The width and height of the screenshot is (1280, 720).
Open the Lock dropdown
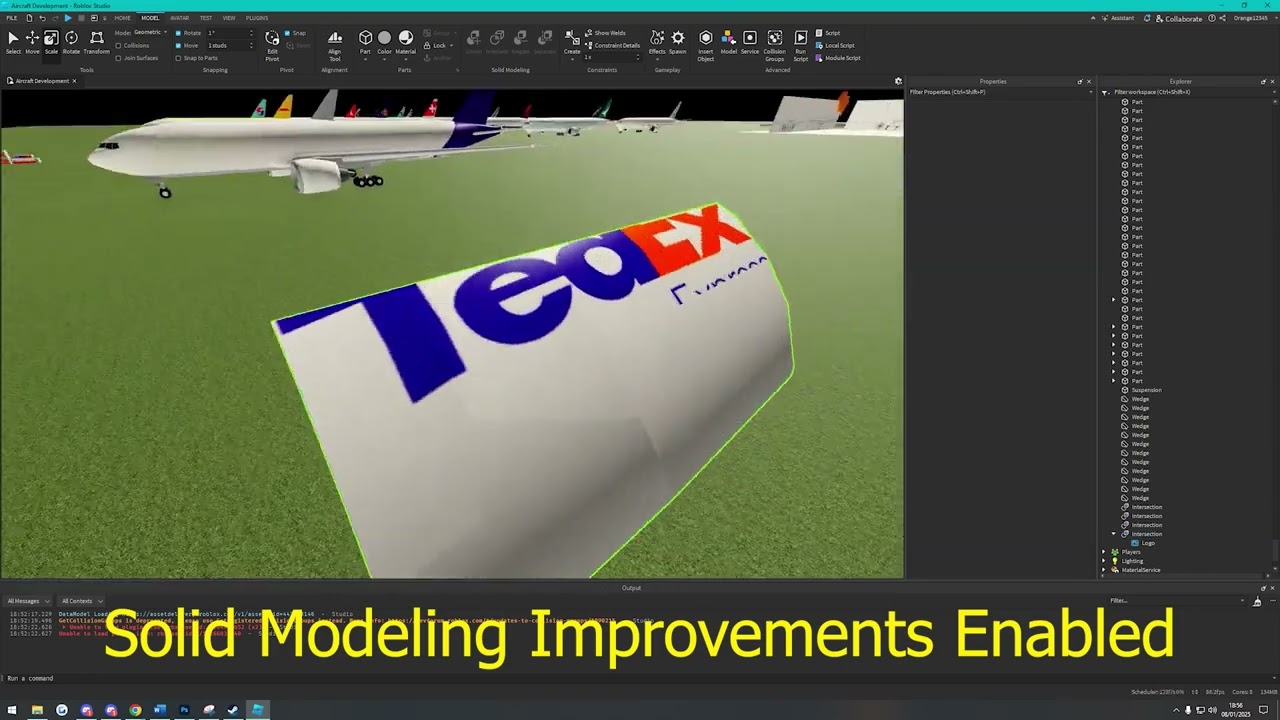[x=437, y=45]
